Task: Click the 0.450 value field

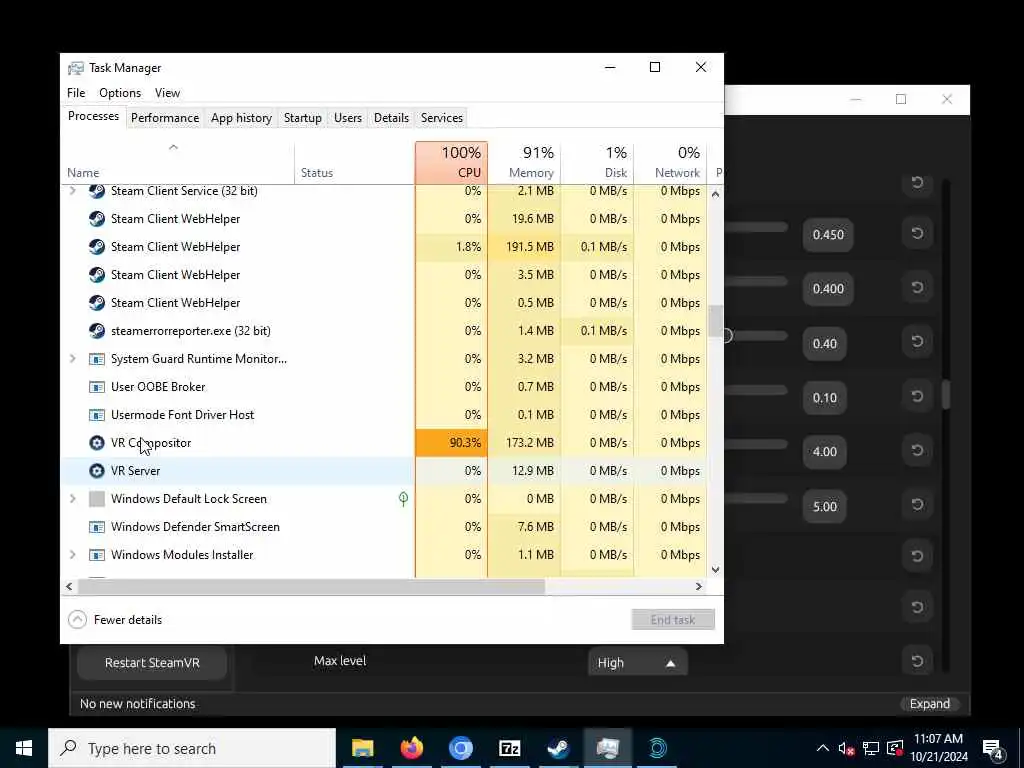Action: [828, 234]
